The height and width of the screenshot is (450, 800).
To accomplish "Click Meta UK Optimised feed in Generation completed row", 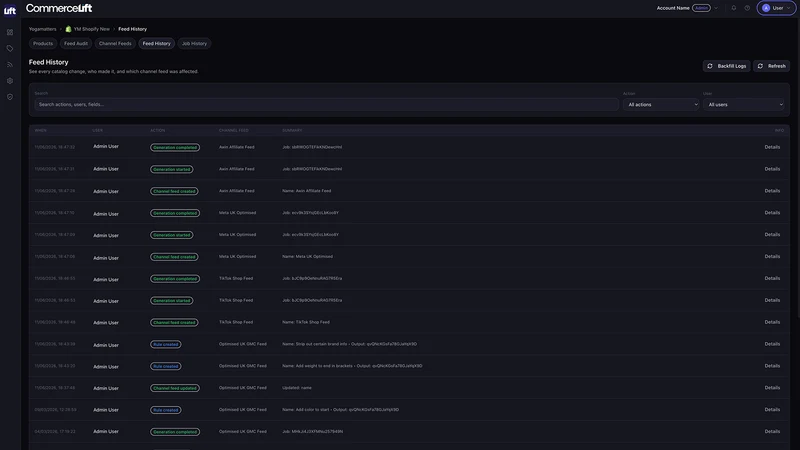I will pos(238,213).
